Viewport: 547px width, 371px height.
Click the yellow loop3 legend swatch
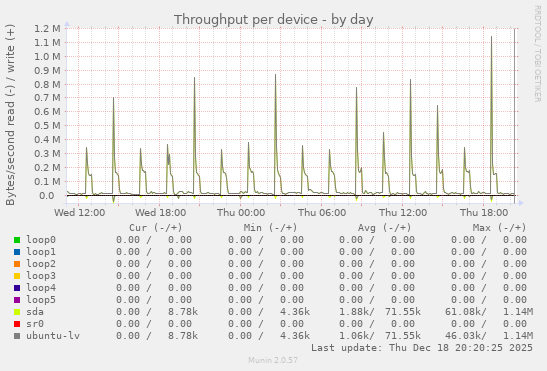click(17, 276)
